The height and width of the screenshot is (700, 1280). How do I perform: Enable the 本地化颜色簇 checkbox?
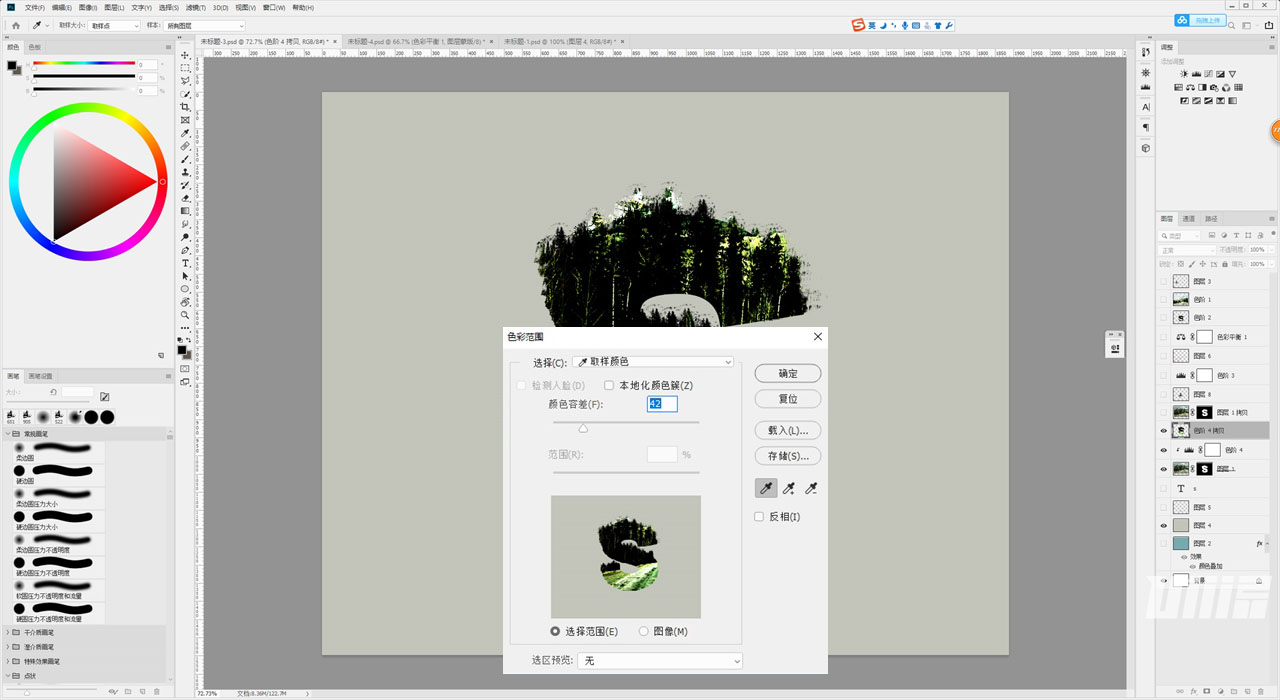pos(609,385)
